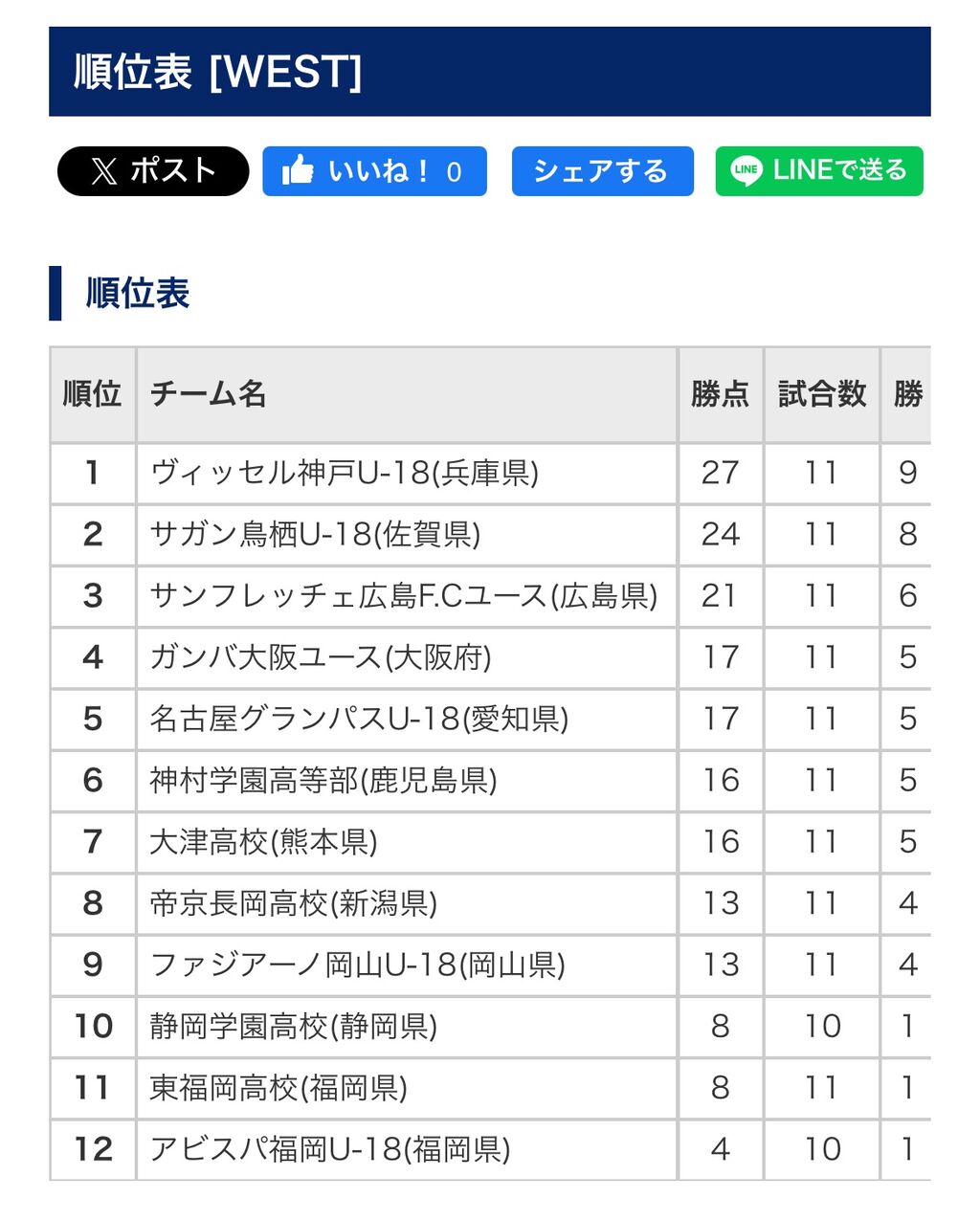This screenshot has width=980, height=1220.
Task: Select サガン鳥栖U-18 team name
Action: coord(315,534)
